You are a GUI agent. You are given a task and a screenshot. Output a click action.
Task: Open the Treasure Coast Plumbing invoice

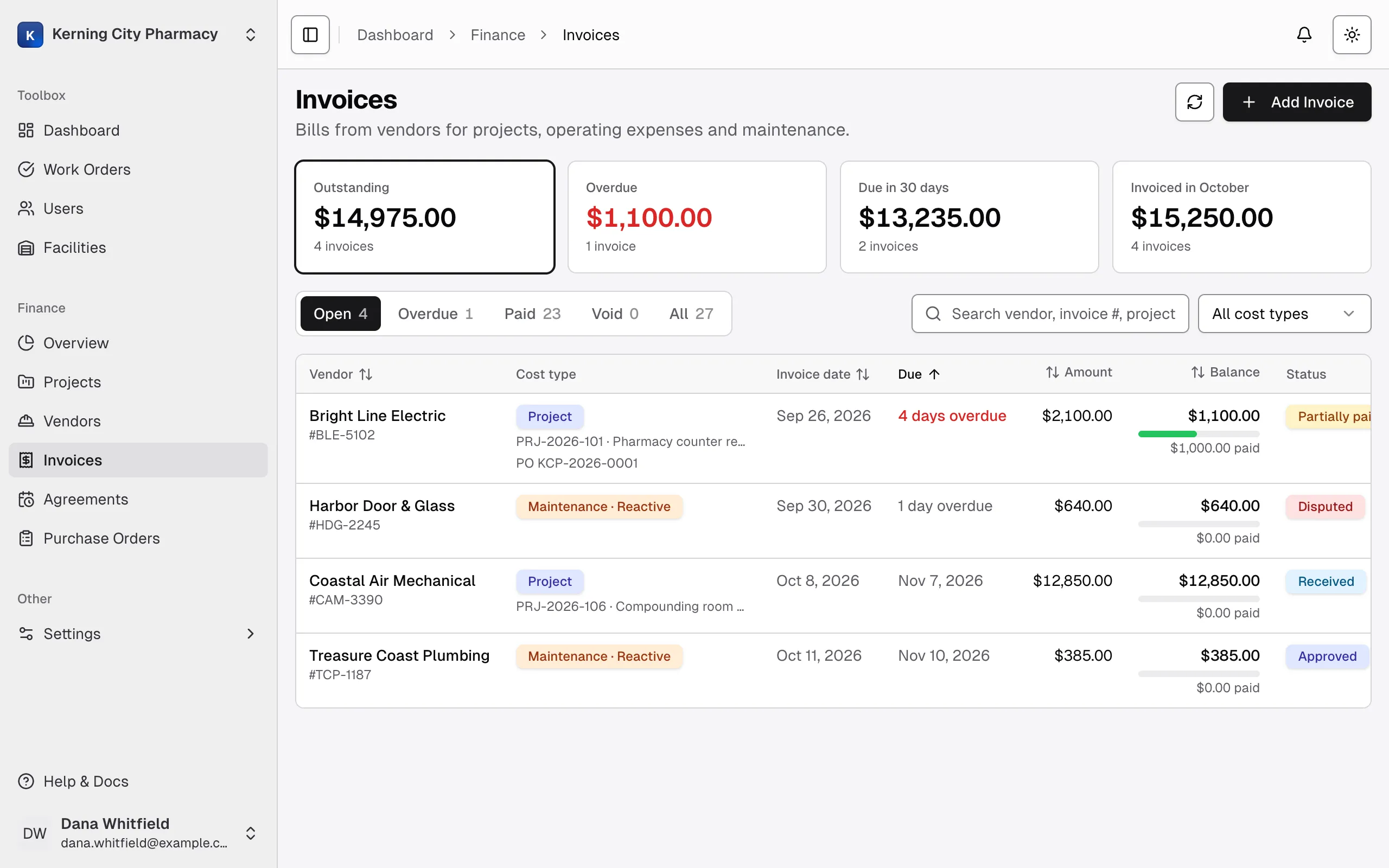tap(833, 670)
